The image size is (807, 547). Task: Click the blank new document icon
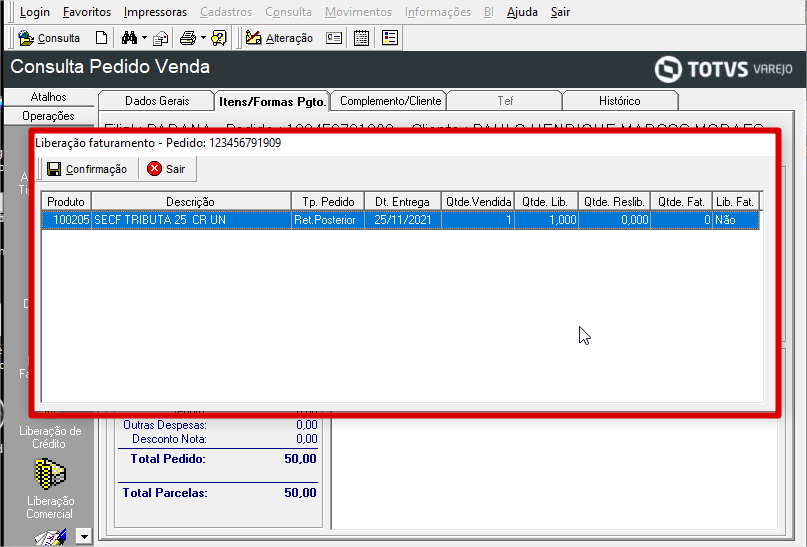click(x=101, y=38)
